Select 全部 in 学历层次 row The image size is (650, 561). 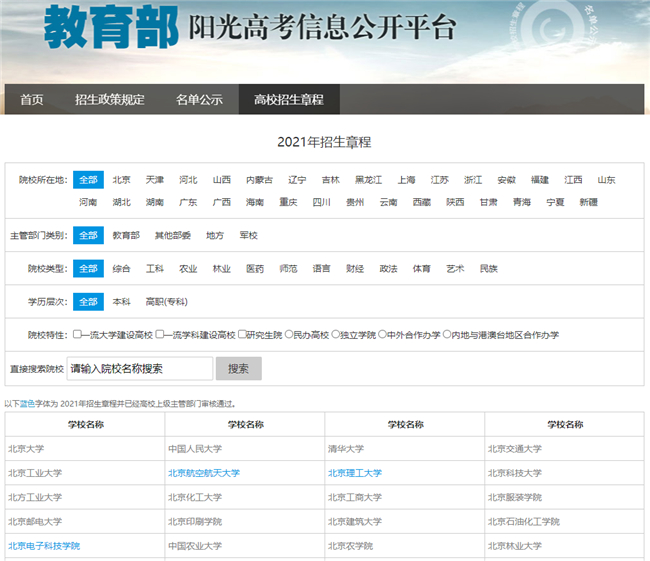pos(88,302)
